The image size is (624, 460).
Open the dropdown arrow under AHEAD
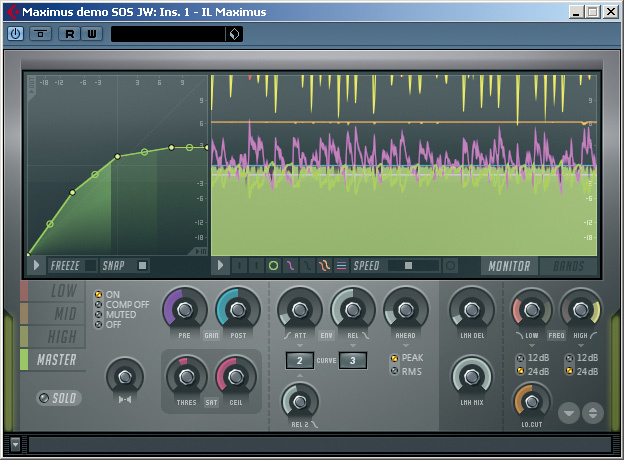click(x=406, y=345)
